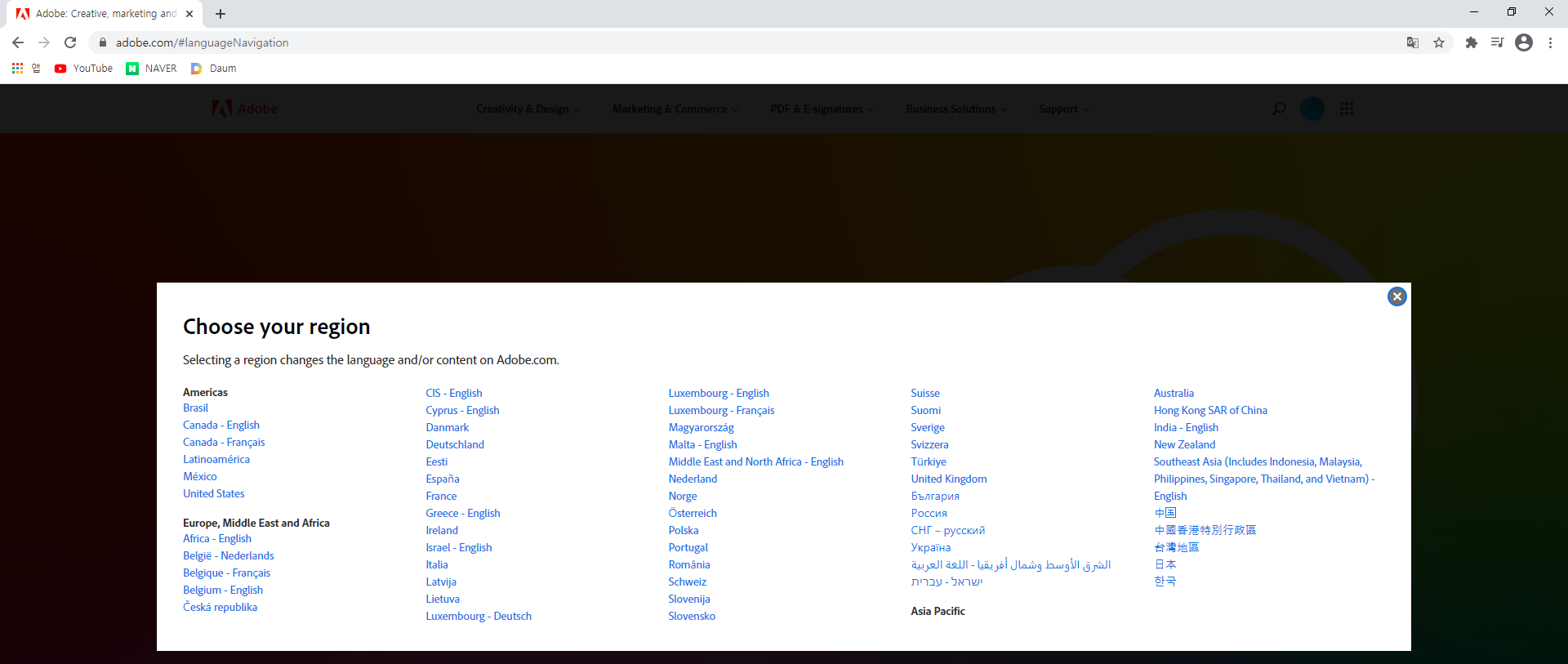Choose Hong Kong SAR of China
1568x664 pixels.
pos(1210,411)
